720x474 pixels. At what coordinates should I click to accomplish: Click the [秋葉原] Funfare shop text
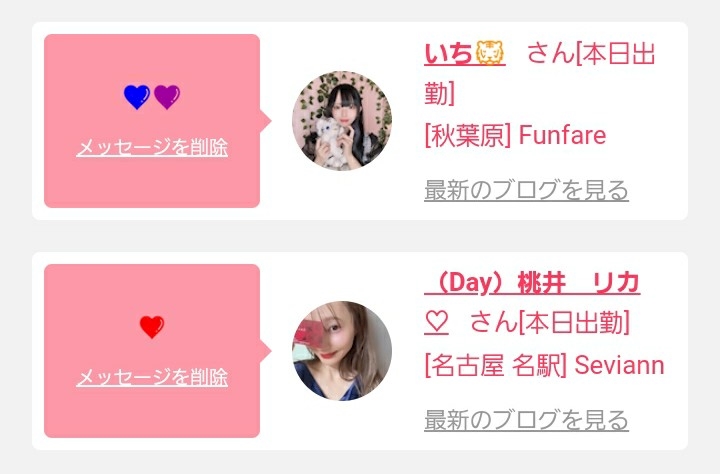515,135
